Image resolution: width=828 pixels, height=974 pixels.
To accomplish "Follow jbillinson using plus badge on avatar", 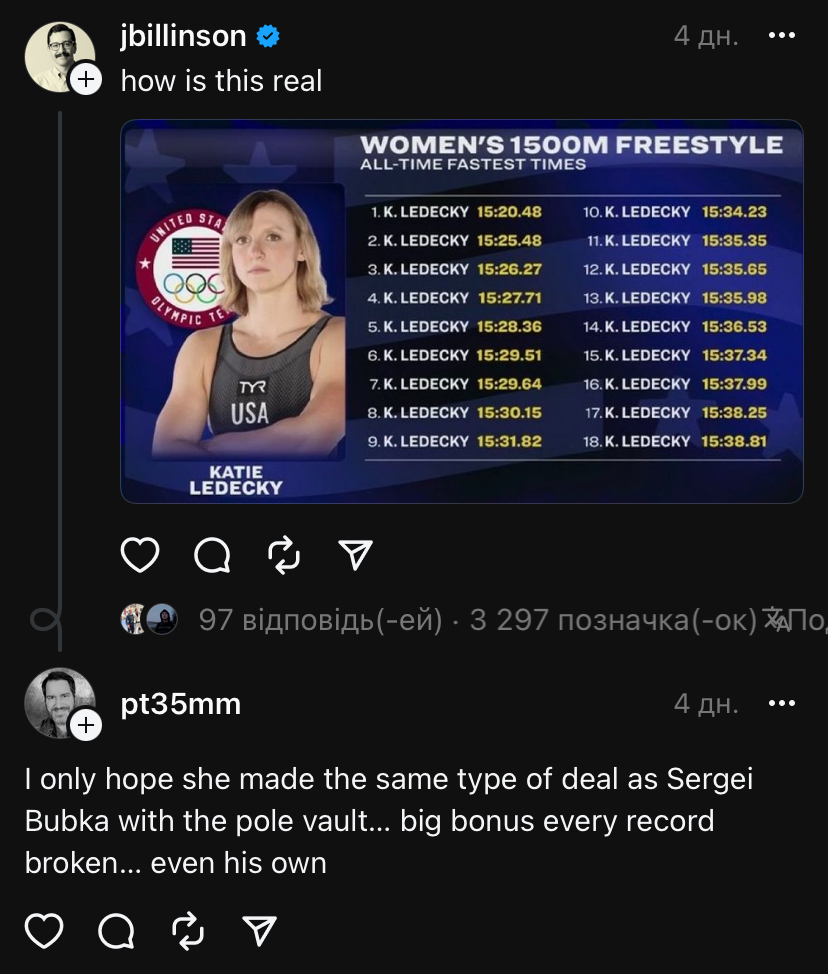I will tap(86, 80).
